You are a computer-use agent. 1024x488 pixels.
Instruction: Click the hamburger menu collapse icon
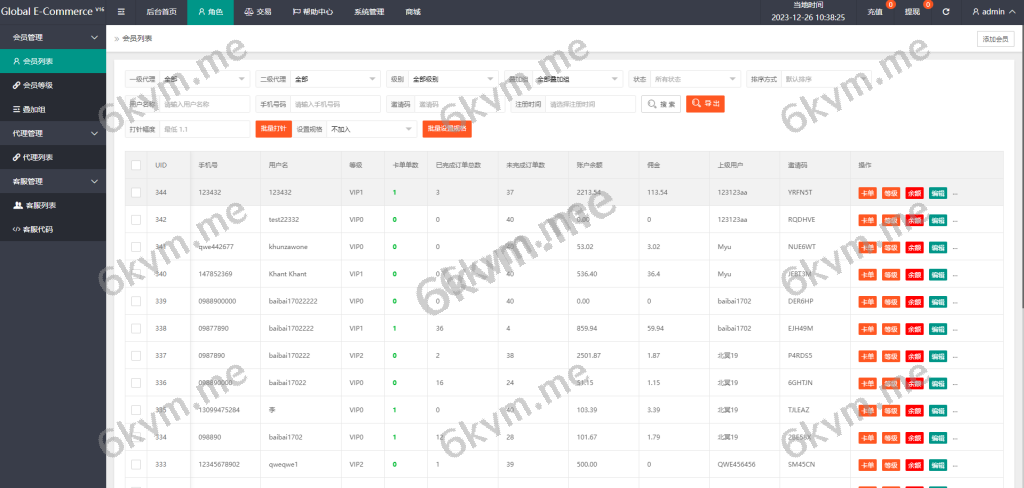point(121,12)
